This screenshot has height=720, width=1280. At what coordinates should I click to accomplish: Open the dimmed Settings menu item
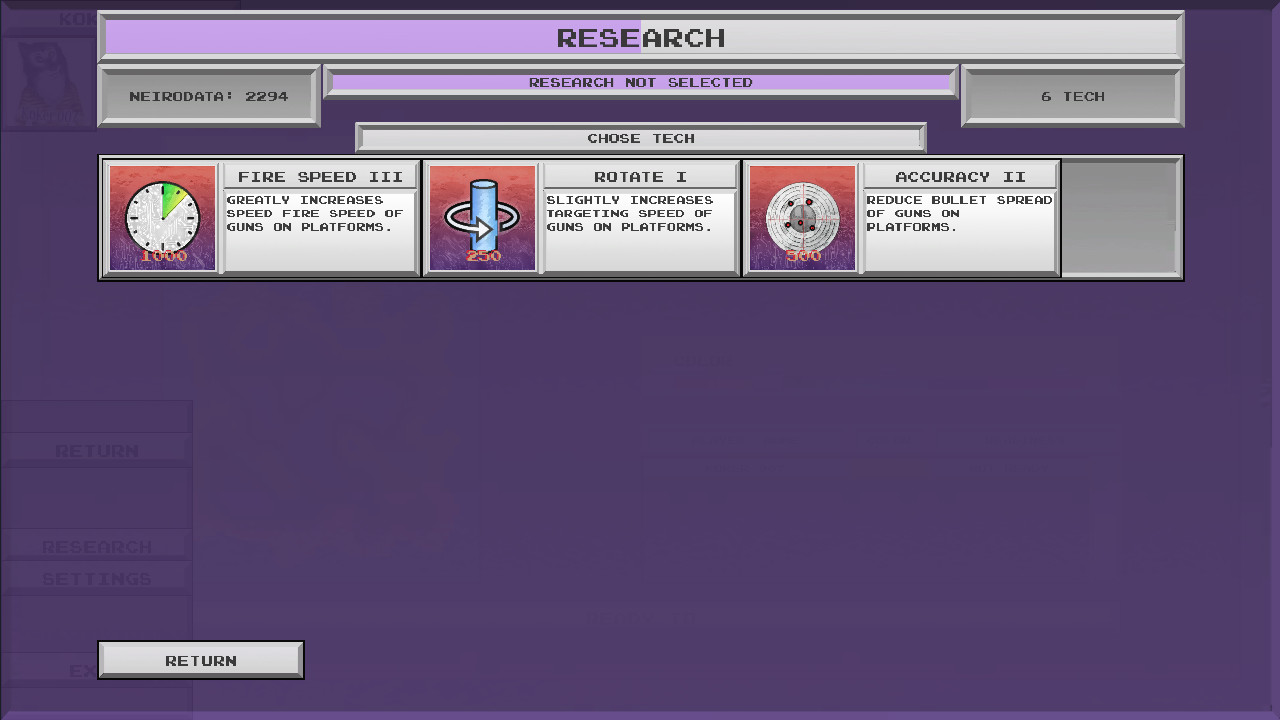[96, 579]
